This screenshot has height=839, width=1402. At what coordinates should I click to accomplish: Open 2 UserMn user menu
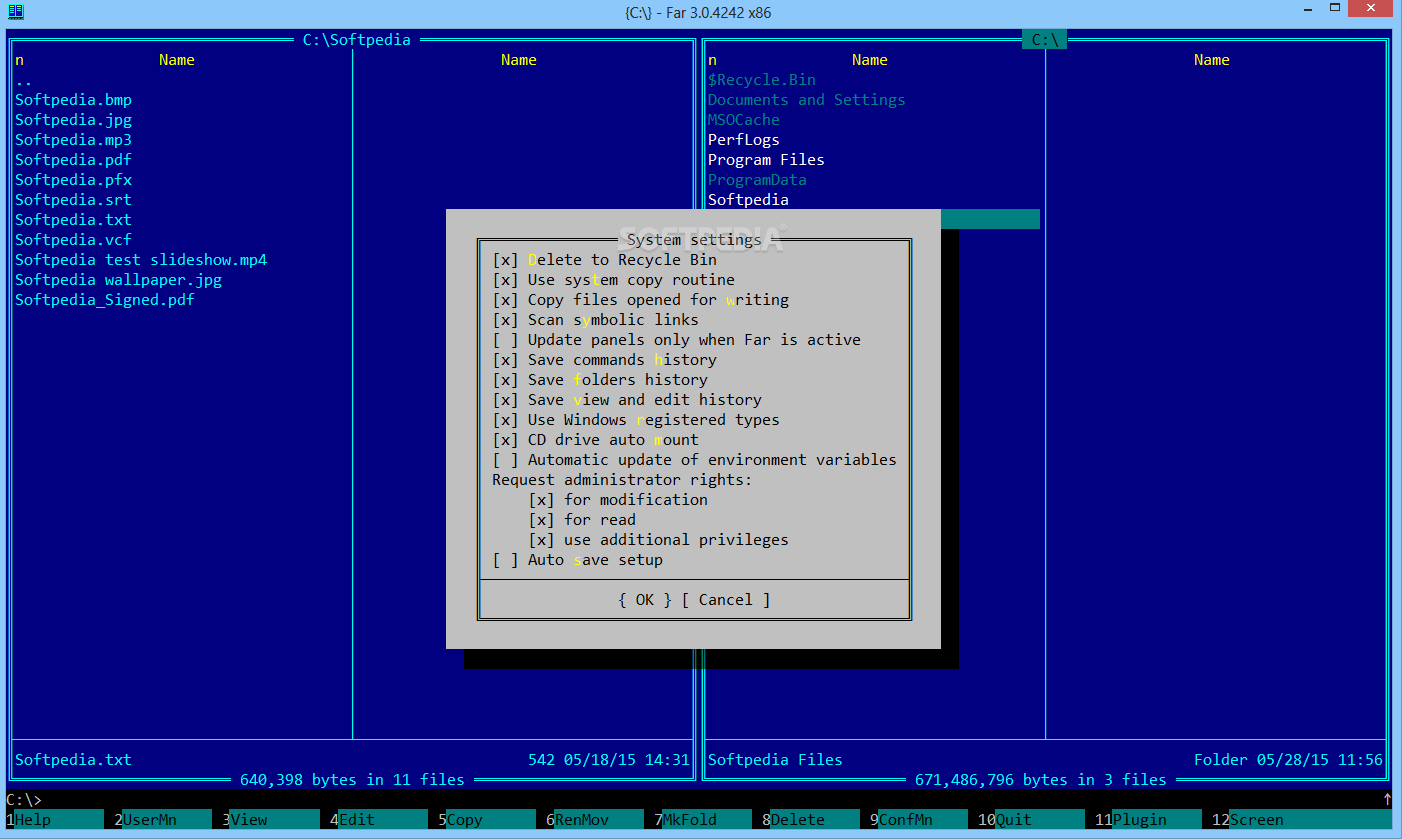click(162, 820)
